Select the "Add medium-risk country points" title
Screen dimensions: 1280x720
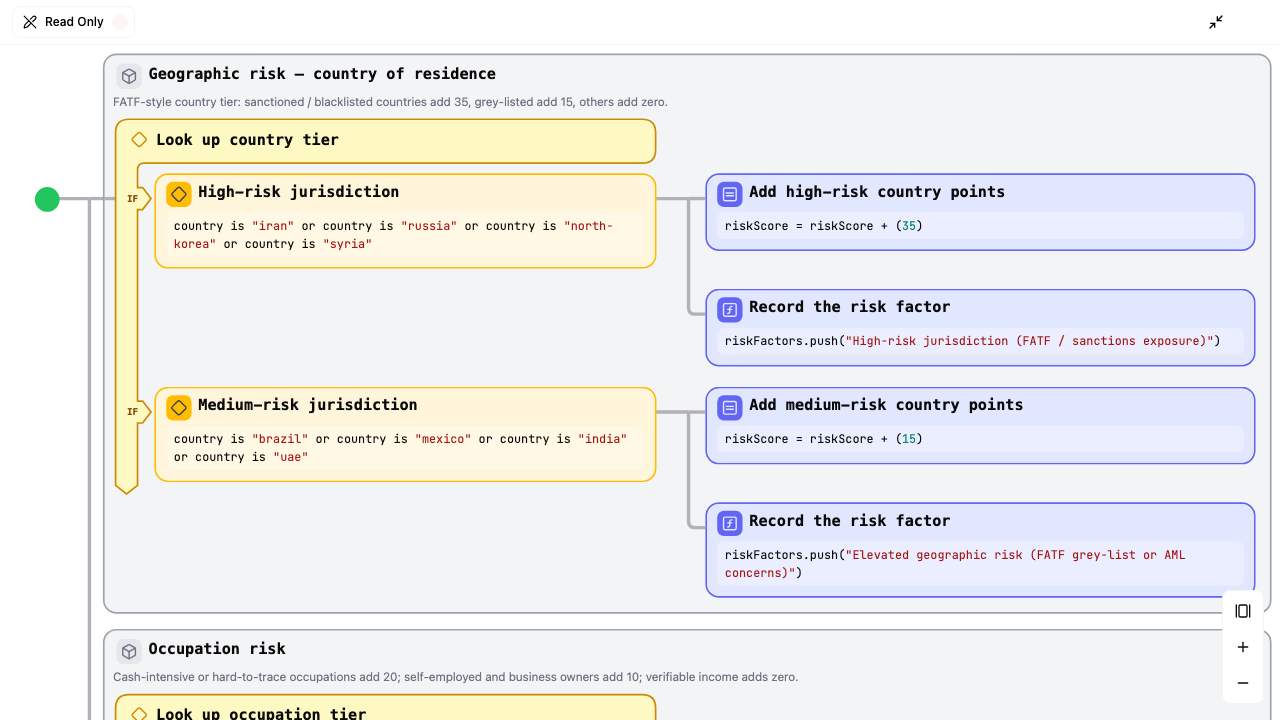[x=886, y=405]
